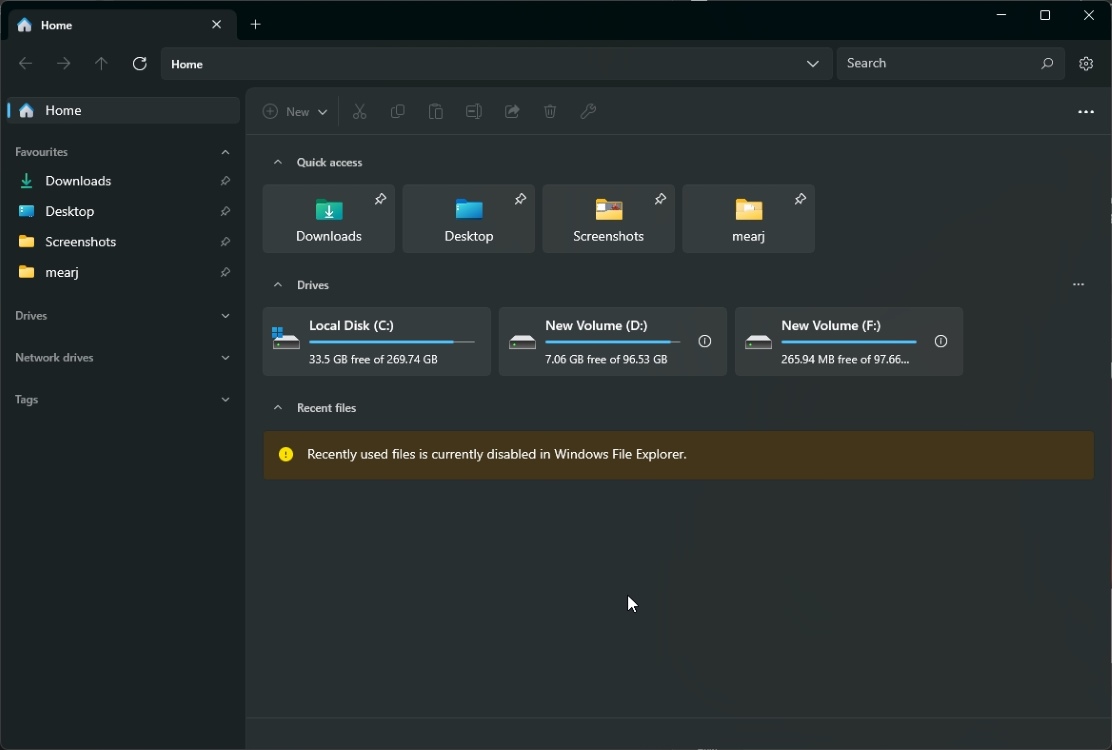Unpin Downloads from Favourites
This screenshot has height=750, width=1112.
point(226,181)
